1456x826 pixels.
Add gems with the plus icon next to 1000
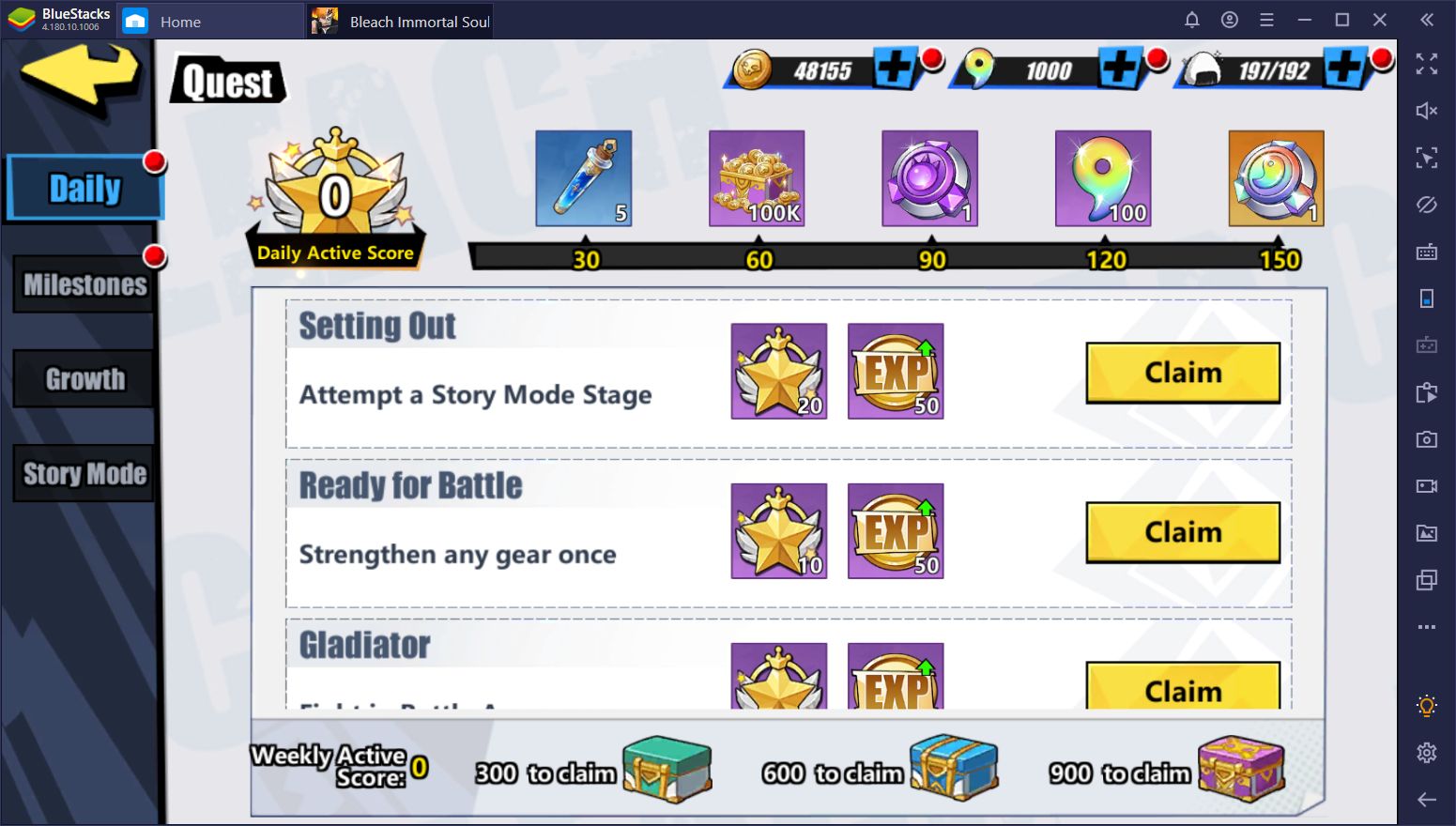[1121, 68]
